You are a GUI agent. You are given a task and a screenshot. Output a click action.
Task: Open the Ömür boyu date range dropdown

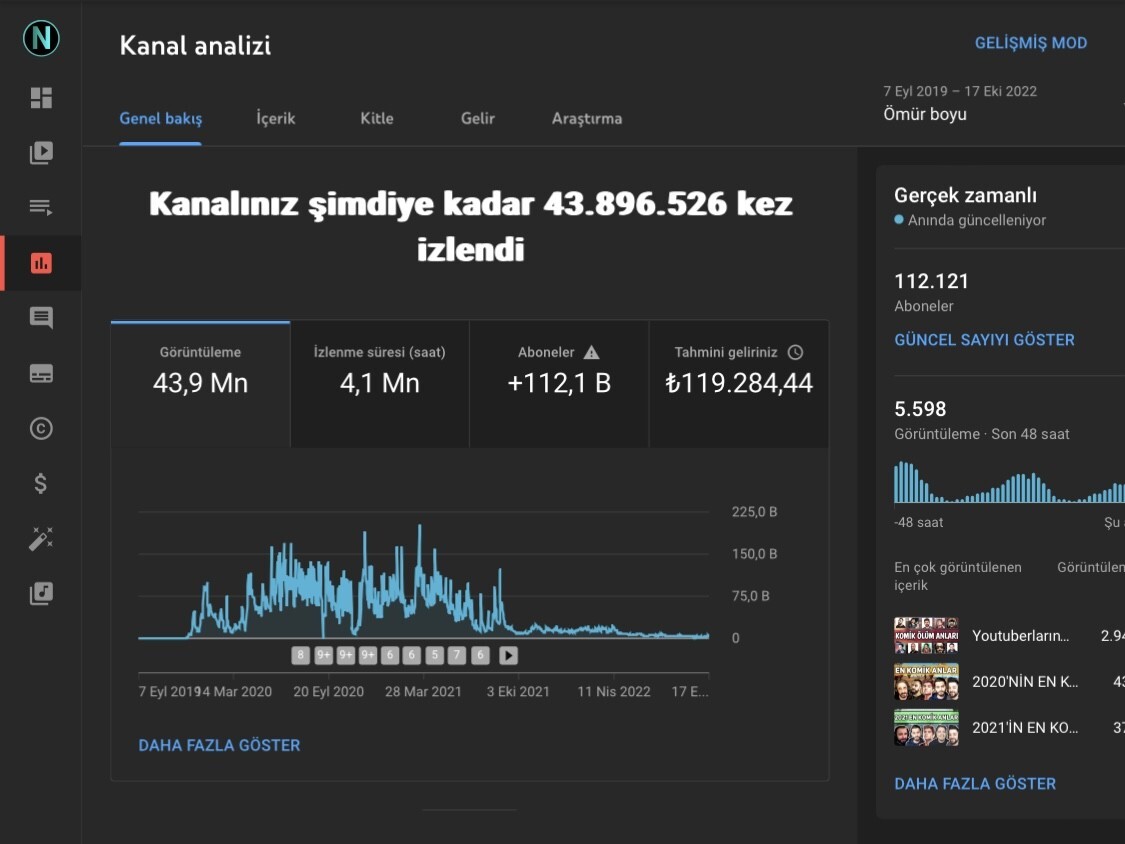925,114
